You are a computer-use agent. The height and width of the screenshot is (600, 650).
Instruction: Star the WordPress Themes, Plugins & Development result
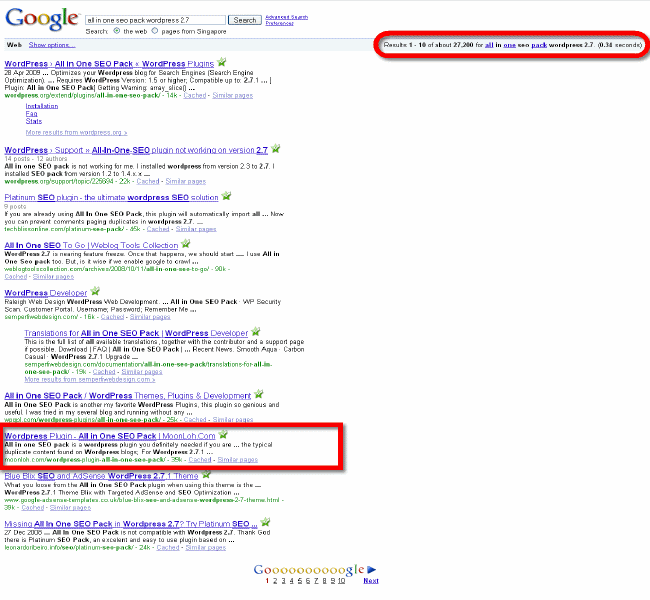[259, 394]
